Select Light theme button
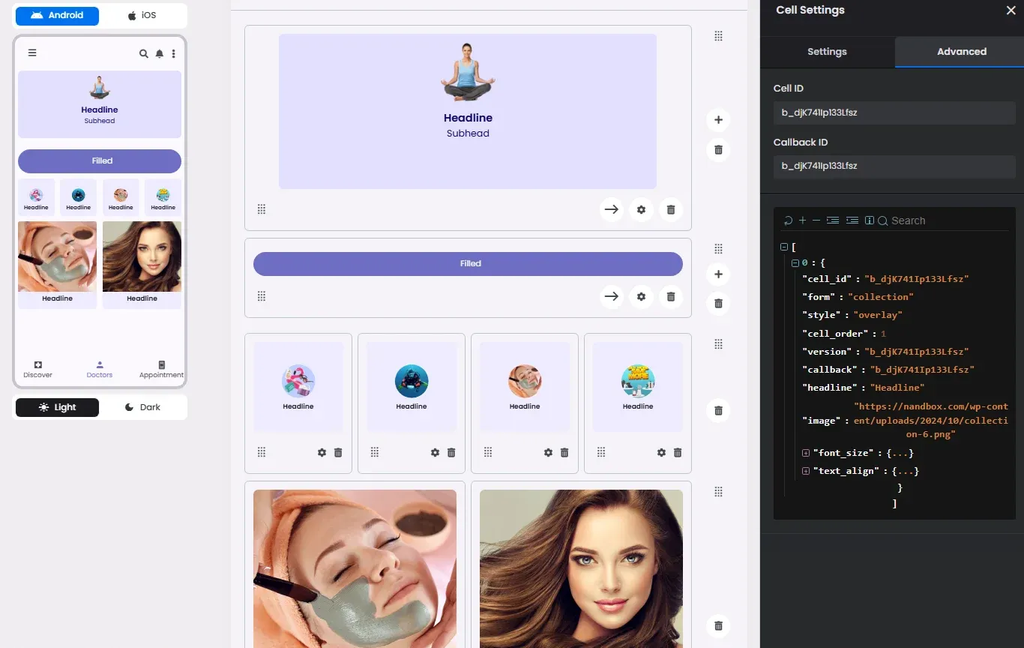Image resolution: width=1024 pixels, height=648 pixels. pos(57,407)
